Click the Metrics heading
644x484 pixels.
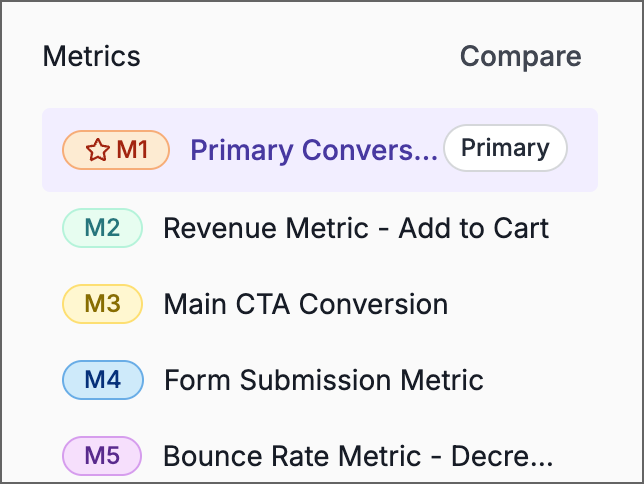(92, 56)
